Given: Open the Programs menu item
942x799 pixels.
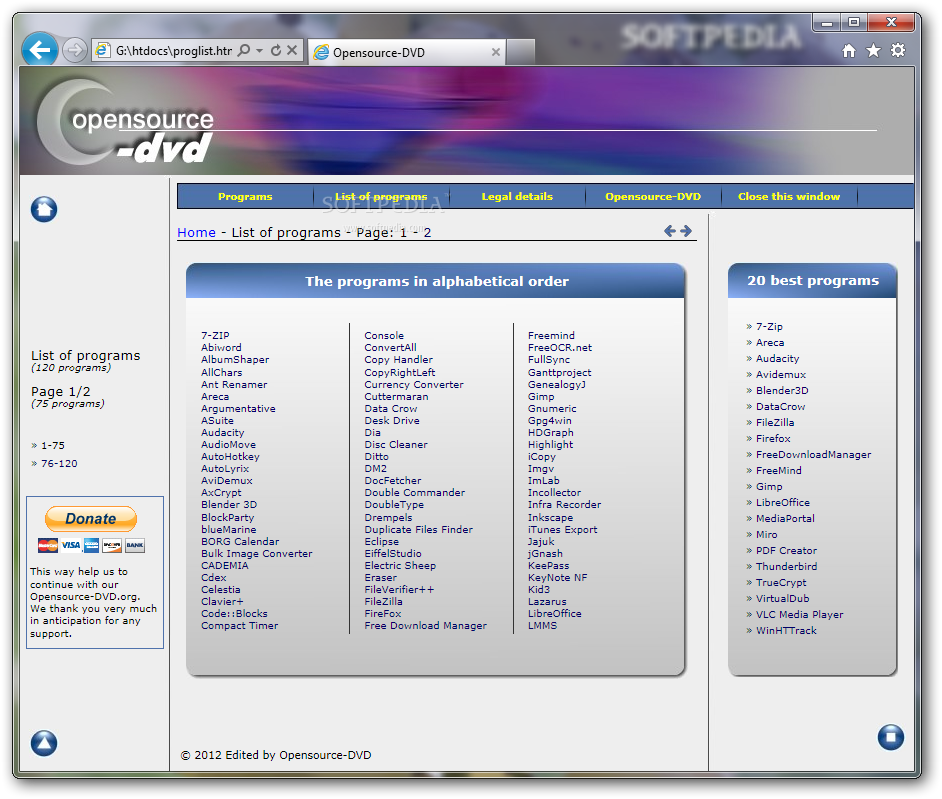Looking at the screenshot, I should click(245, 196).
